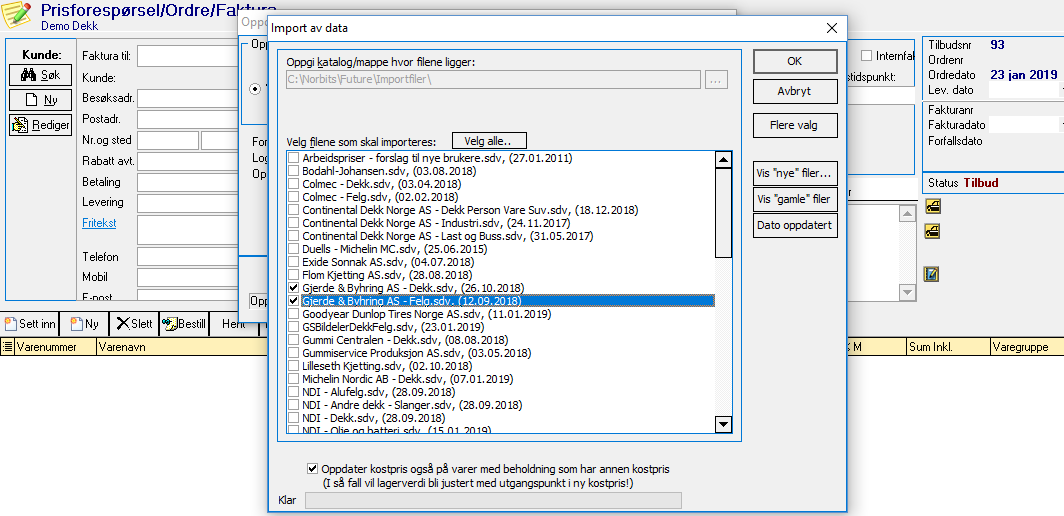Screen dimensions: 1064x516
Task: Click file list scrollbar down arrow
Action: 723,425
